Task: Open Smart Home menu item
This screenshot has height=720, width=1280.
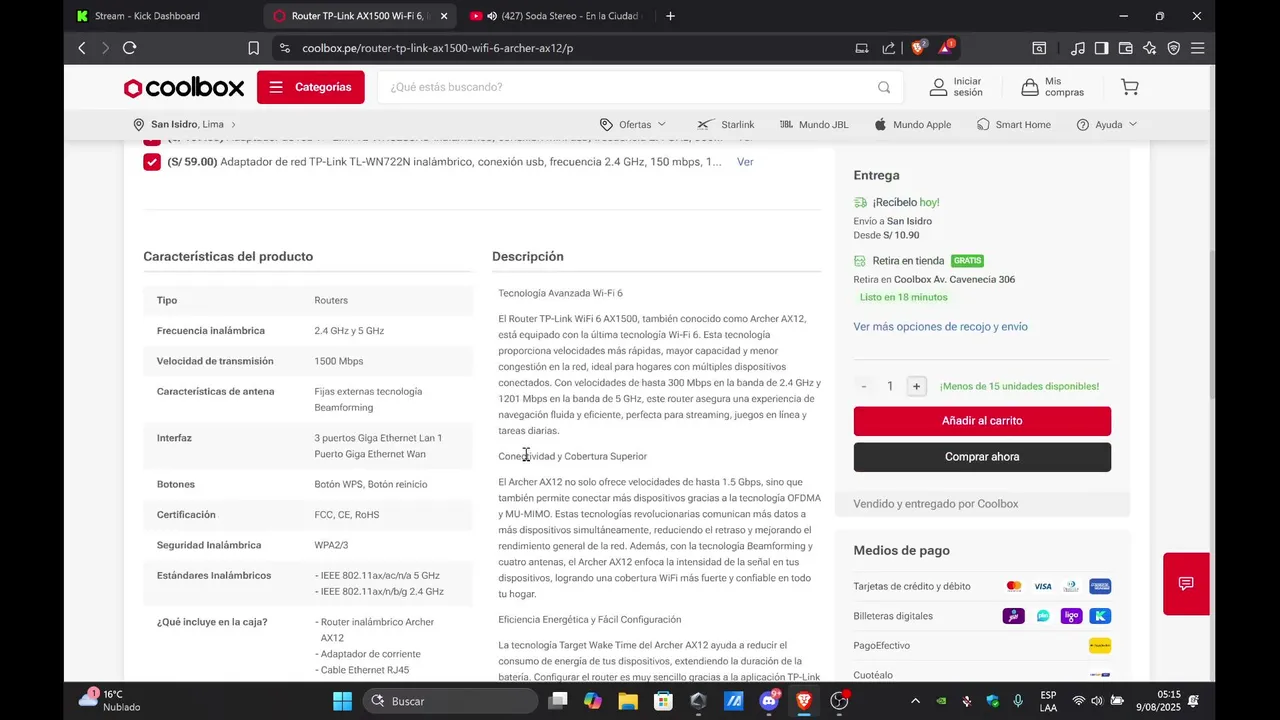Action: click(x=1014, y=125)
